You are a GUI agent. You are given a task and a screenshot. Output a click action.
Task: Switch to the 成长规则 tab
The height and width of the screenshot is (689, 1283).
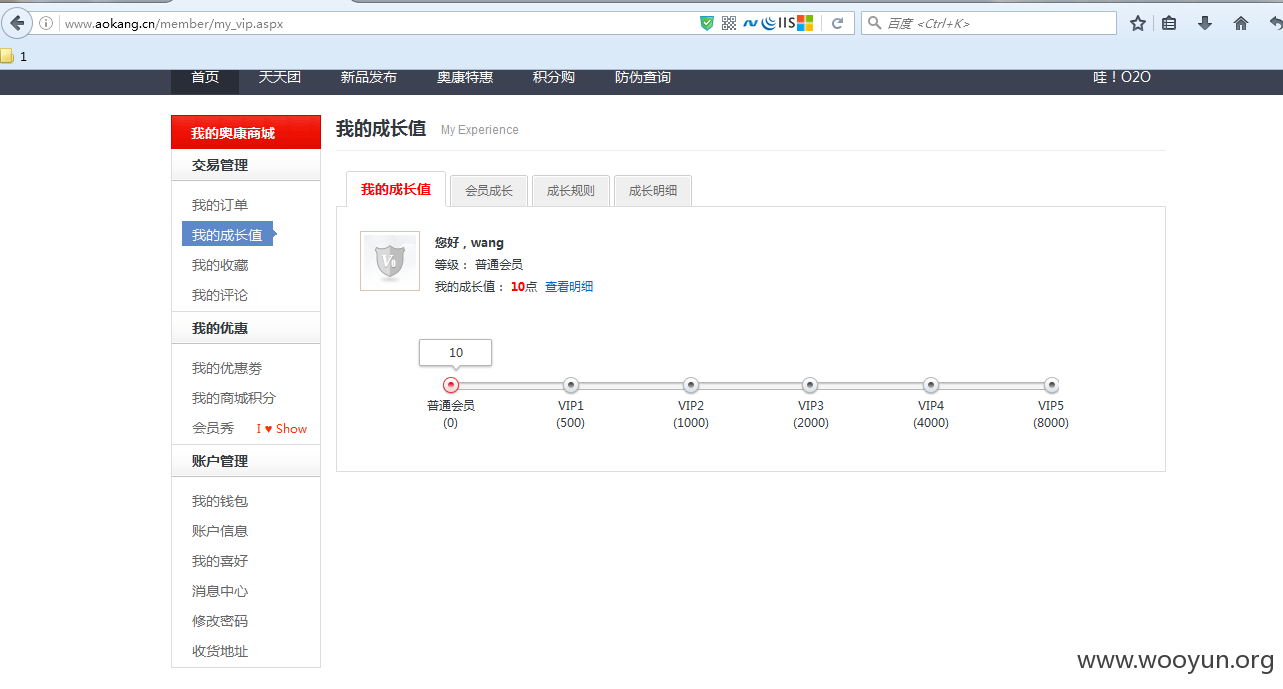571,190
